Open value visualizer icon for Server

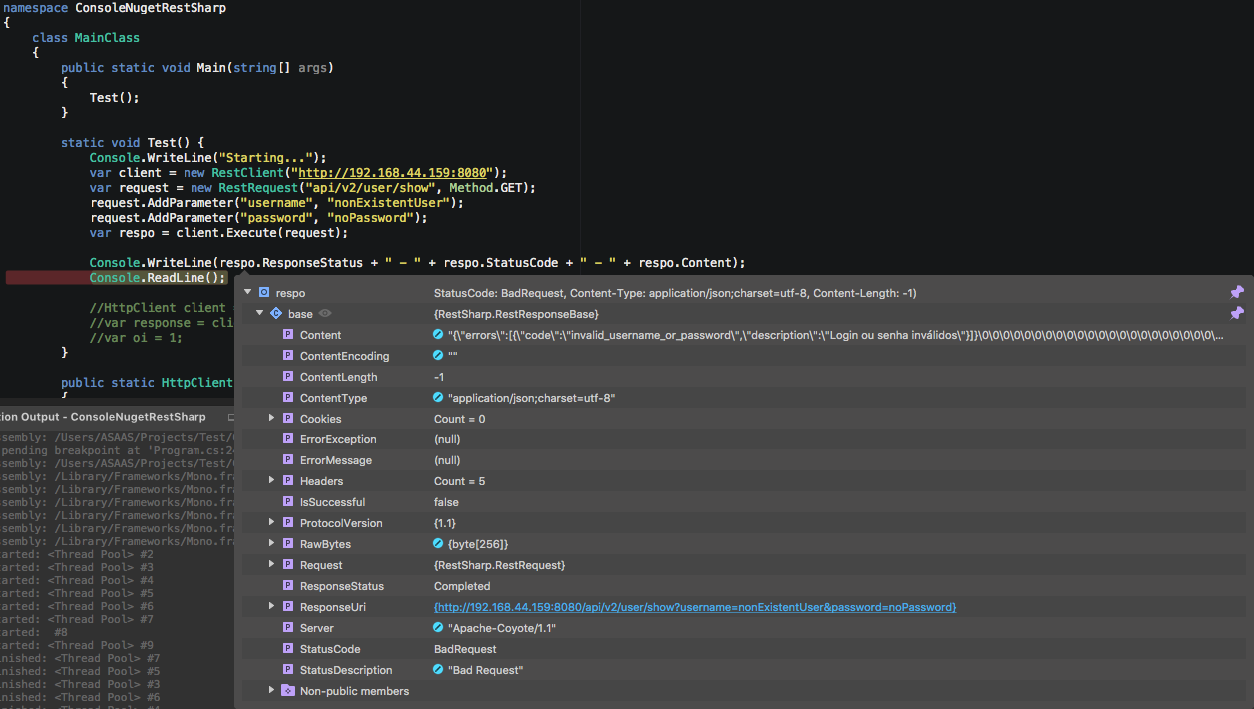438,628
